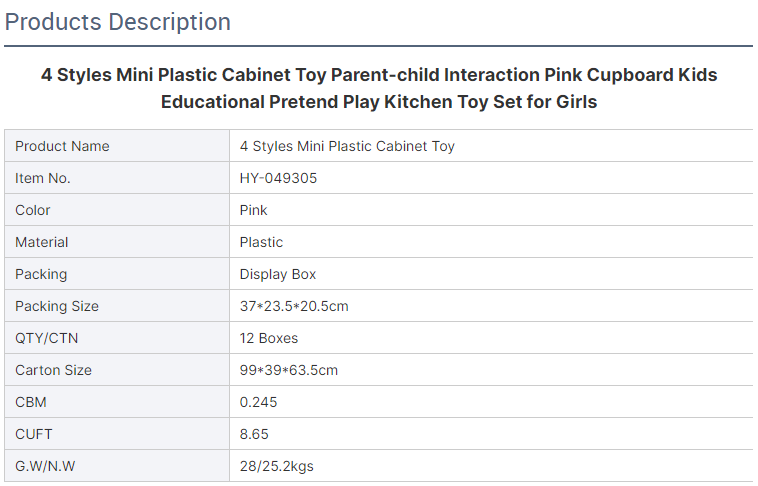The image size is (758, 486).
Task: Select carton size 99*39*63.5cm
Action: coord(289,370)
